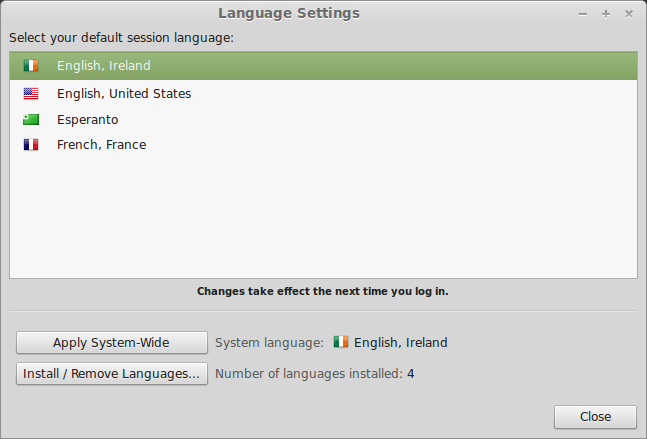Select English, Ireland as session language
This screenshot has height=439, width=647.
tap(104, 66)
